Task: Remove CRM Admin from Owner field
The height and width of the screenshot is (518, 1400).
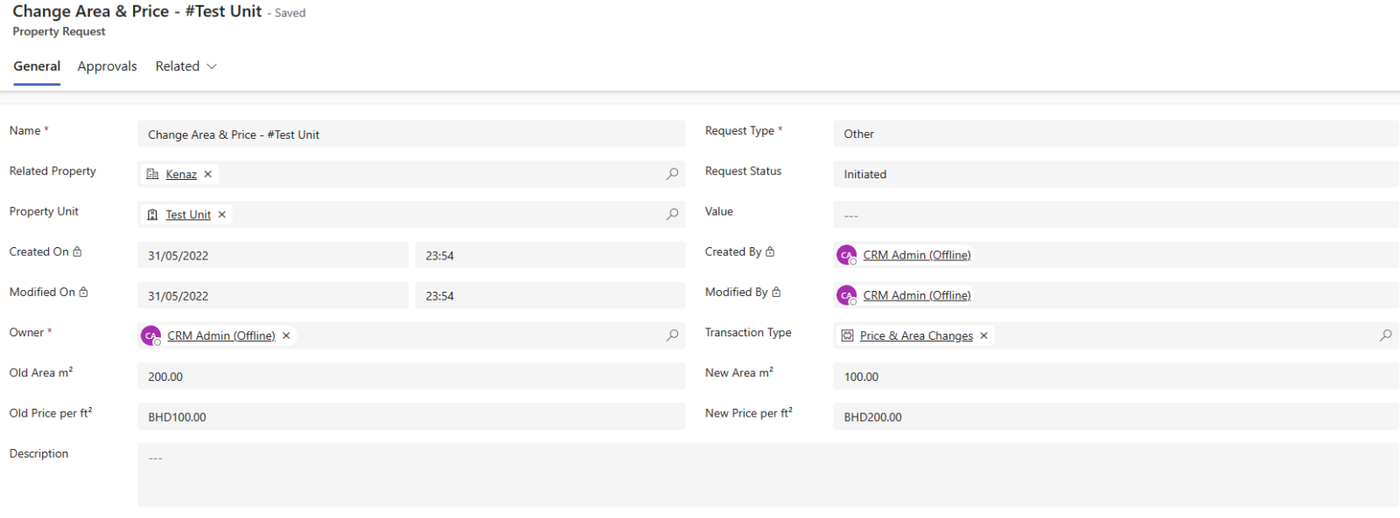Action: tap(286, 336)
